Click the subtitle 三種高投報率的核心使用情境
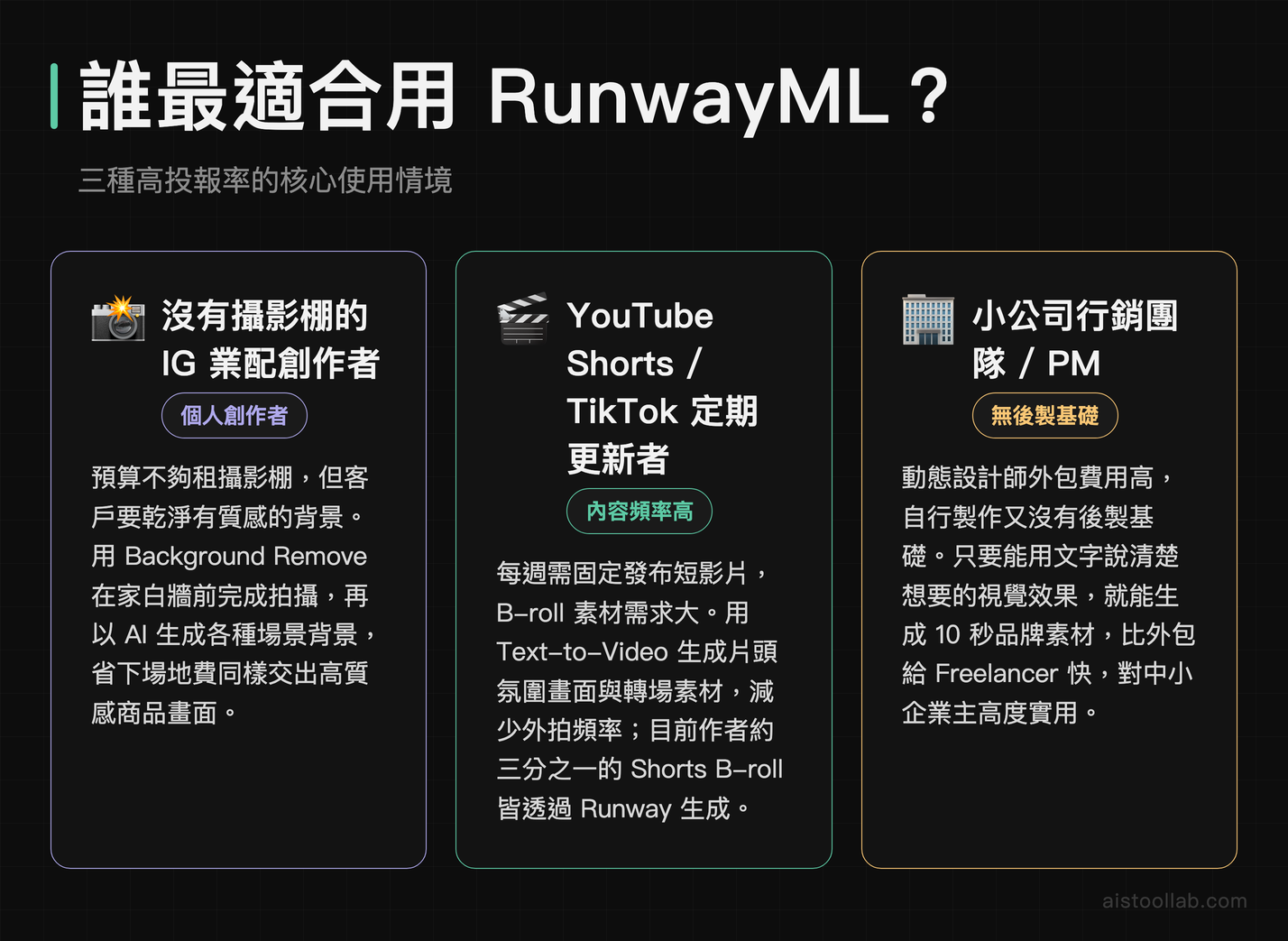The image size is (1288, 941). (x=265, y=180)
